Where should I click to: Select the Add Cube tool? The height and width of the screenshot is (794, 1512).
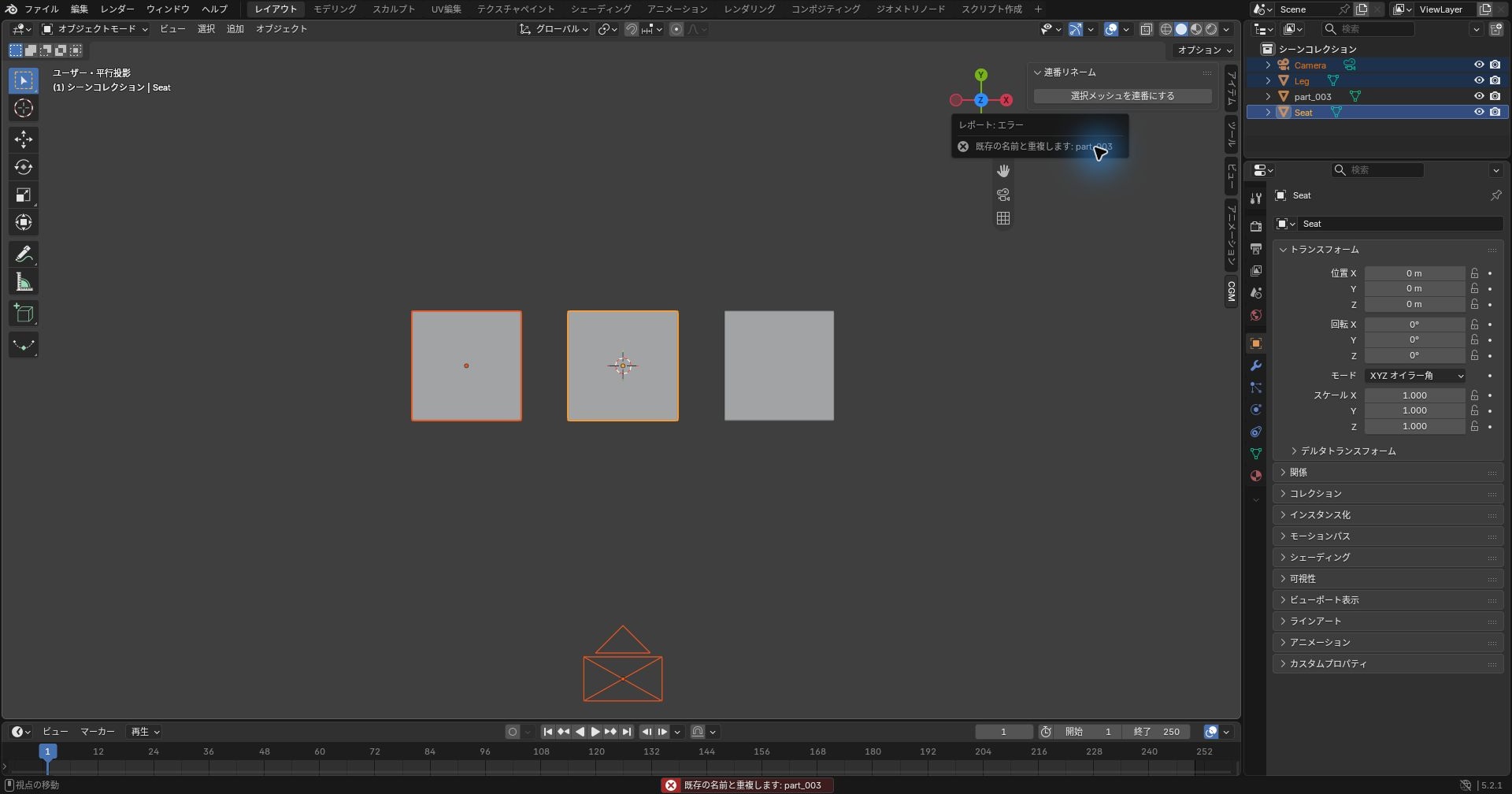point(24,314)
